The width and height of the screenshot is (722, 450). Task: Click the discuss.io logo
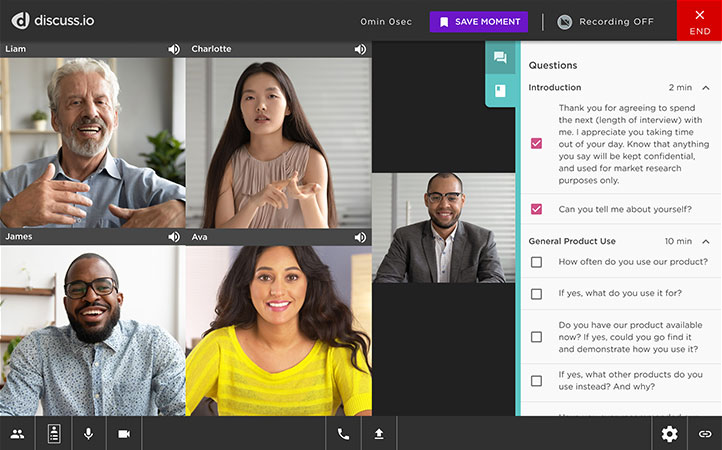52,21
